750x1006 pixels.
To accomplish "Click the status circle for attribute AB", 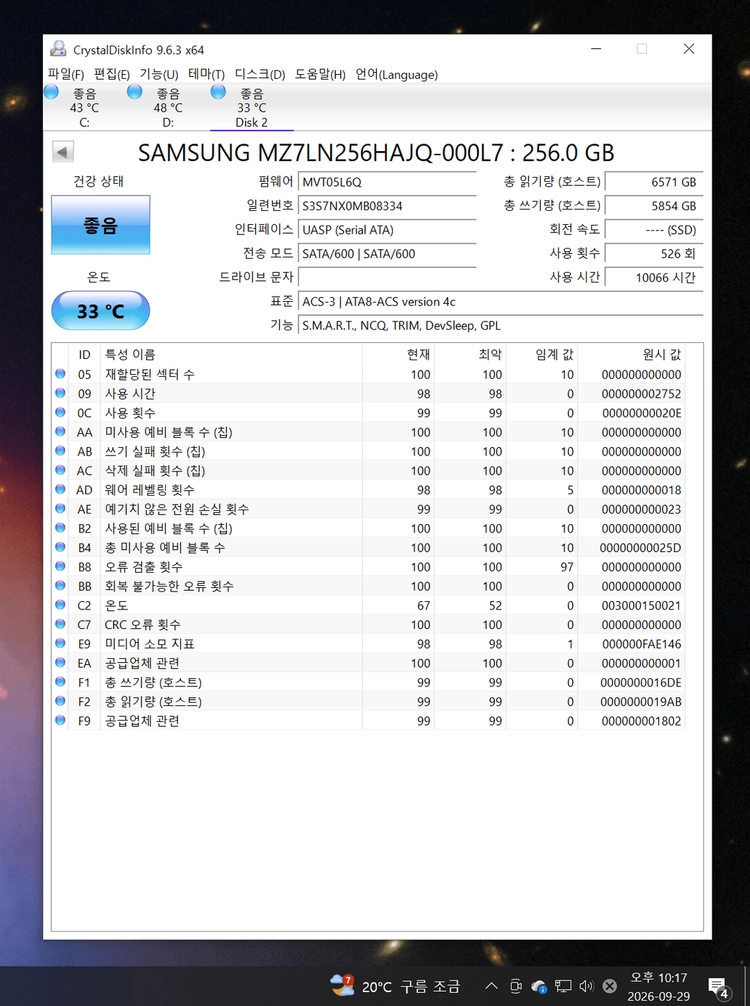I will click(x=60, y=451).
